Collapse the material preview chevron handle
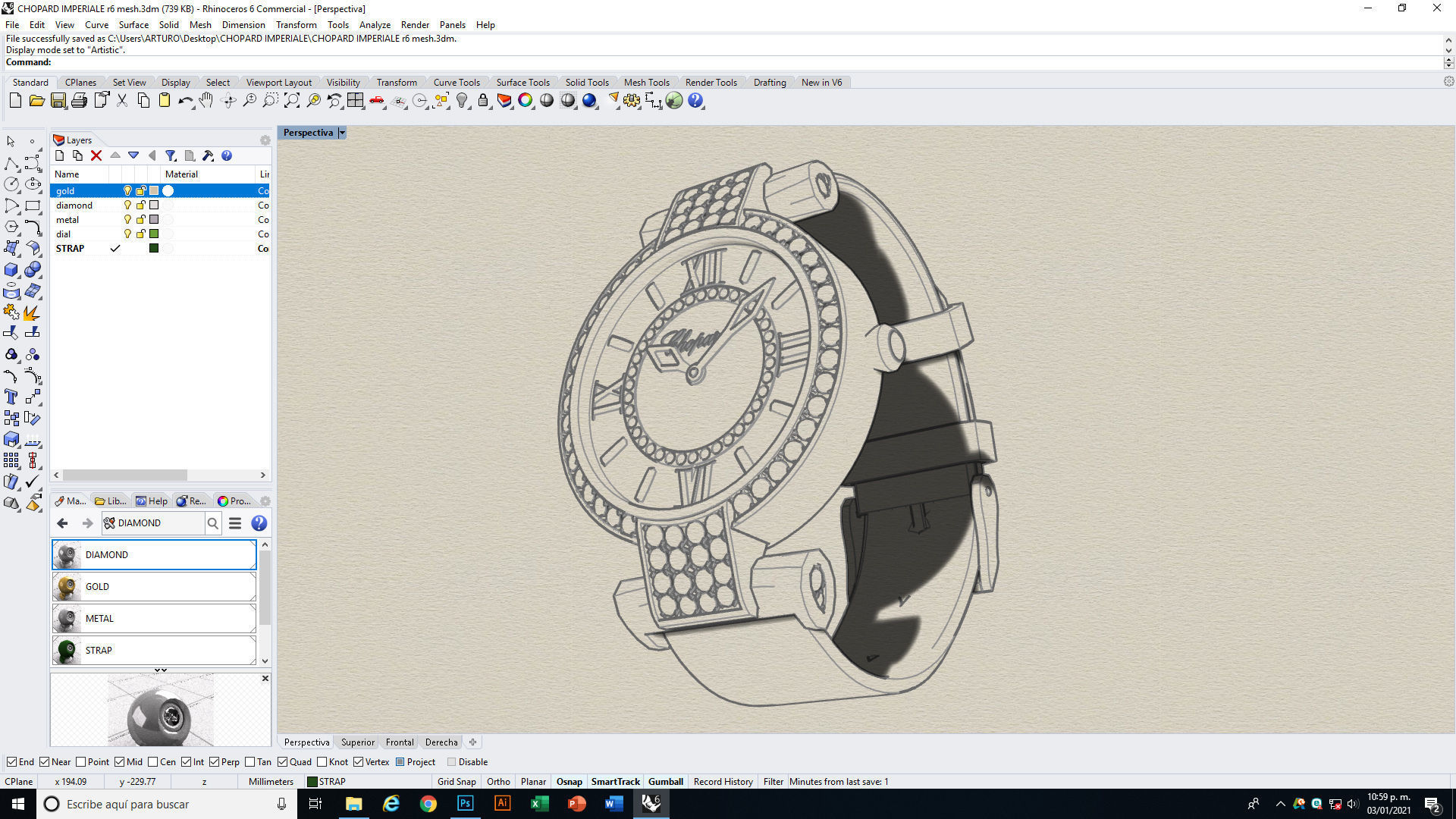The height and width of the screenshot is (819, 1456). [161, 670]
